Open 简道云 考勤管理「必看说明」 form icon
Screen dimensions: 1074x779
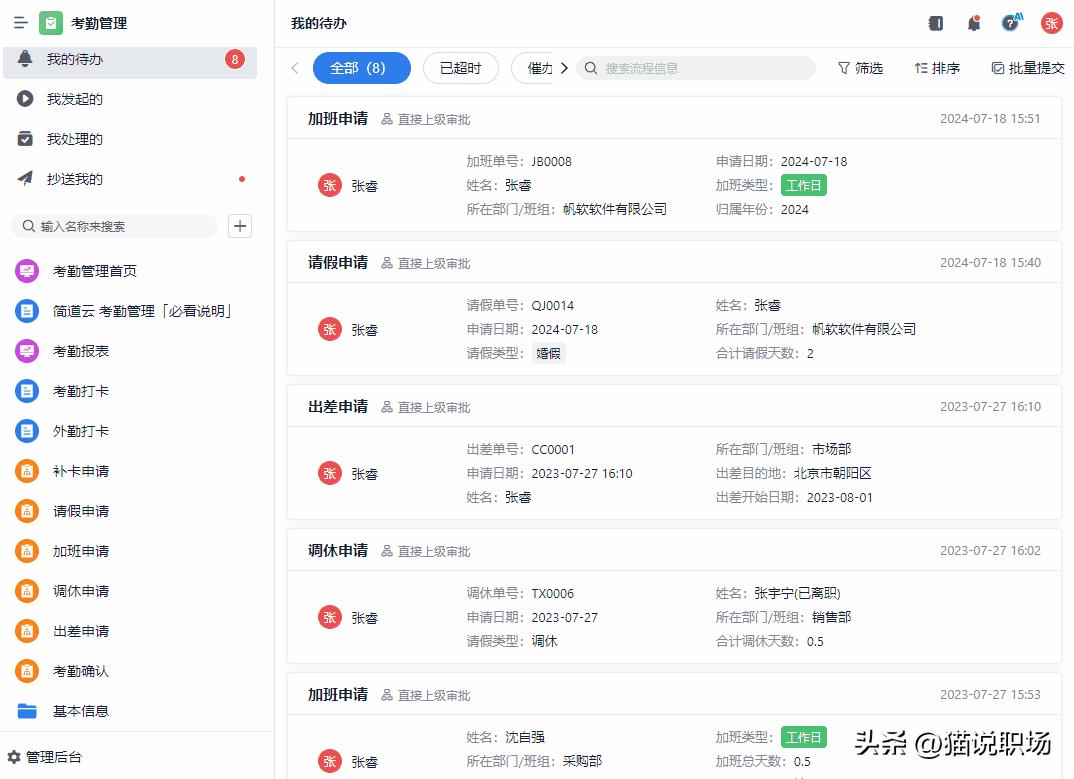point(27,311)
